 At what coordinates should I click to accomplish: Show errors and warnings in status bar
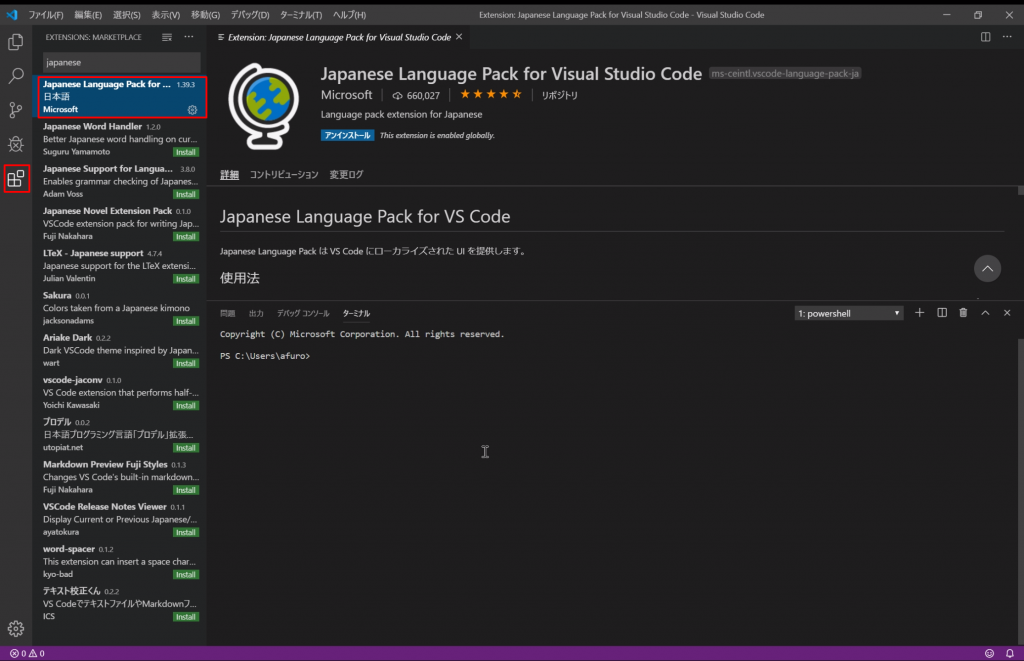[27, 653]
